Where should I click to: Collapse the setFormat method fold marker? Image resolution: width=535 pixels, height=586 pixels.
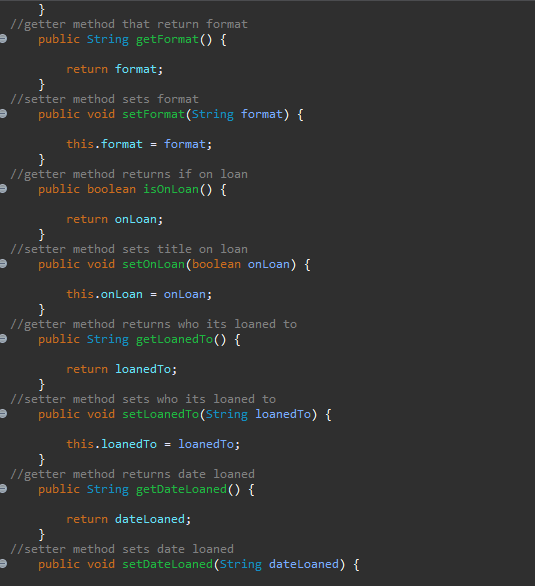point(3,114)
